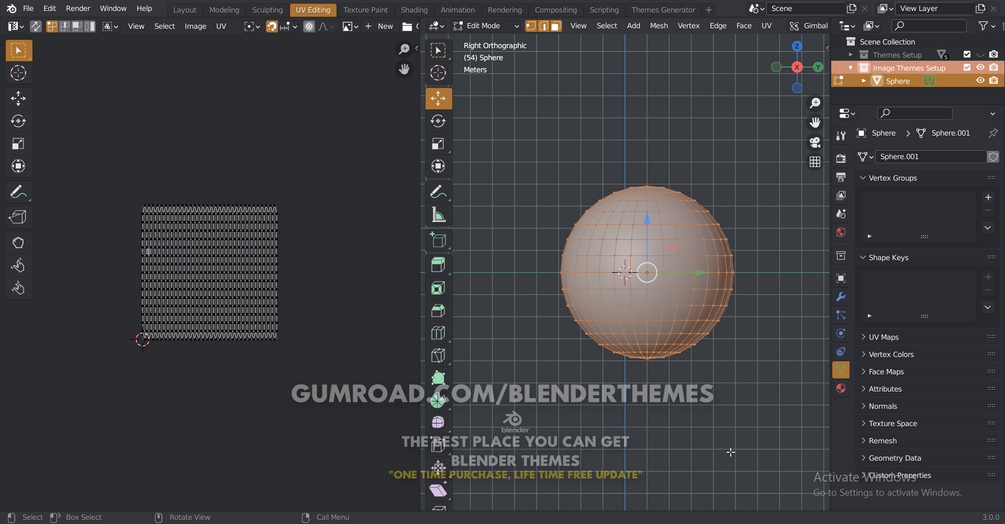1005x524 pixels.
Task: Add a new vertex group
Action: coord(988,197)
